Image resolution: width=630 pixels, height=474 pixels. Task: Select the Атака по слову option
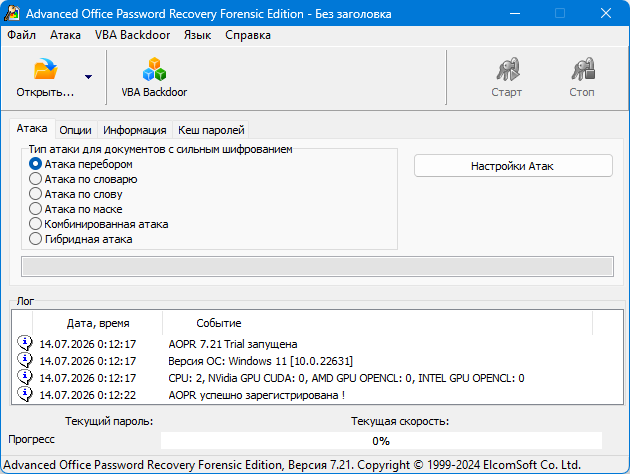click(x=76, y=194)
